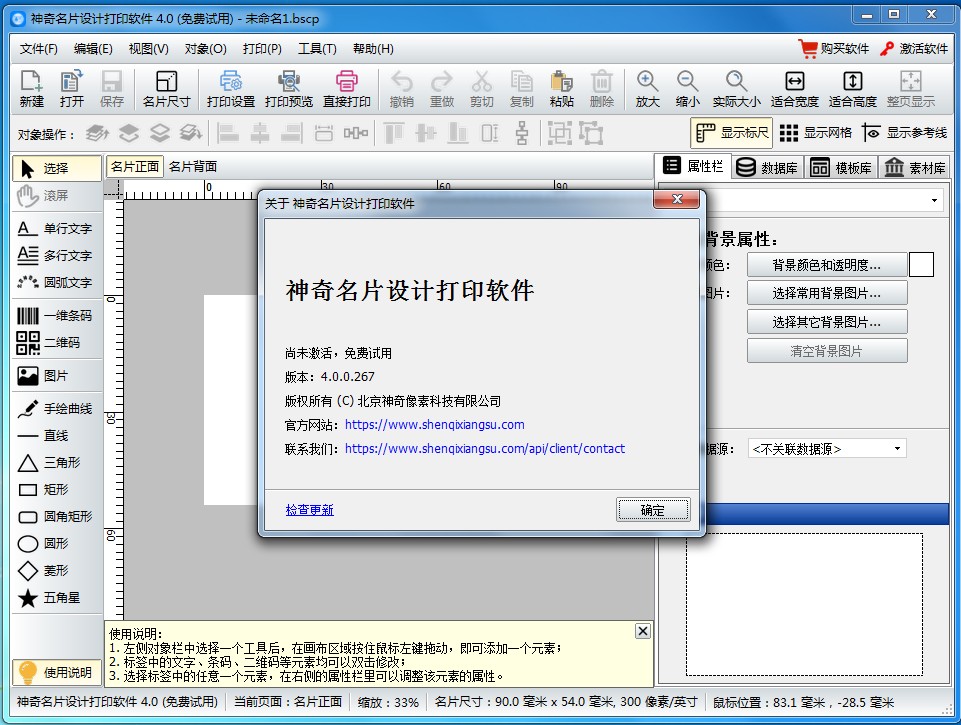Image resolution: width=961 pixels, height=725 pixels.
Task: Select the 一维条码 barcode tool
Action: pos(56,316)
